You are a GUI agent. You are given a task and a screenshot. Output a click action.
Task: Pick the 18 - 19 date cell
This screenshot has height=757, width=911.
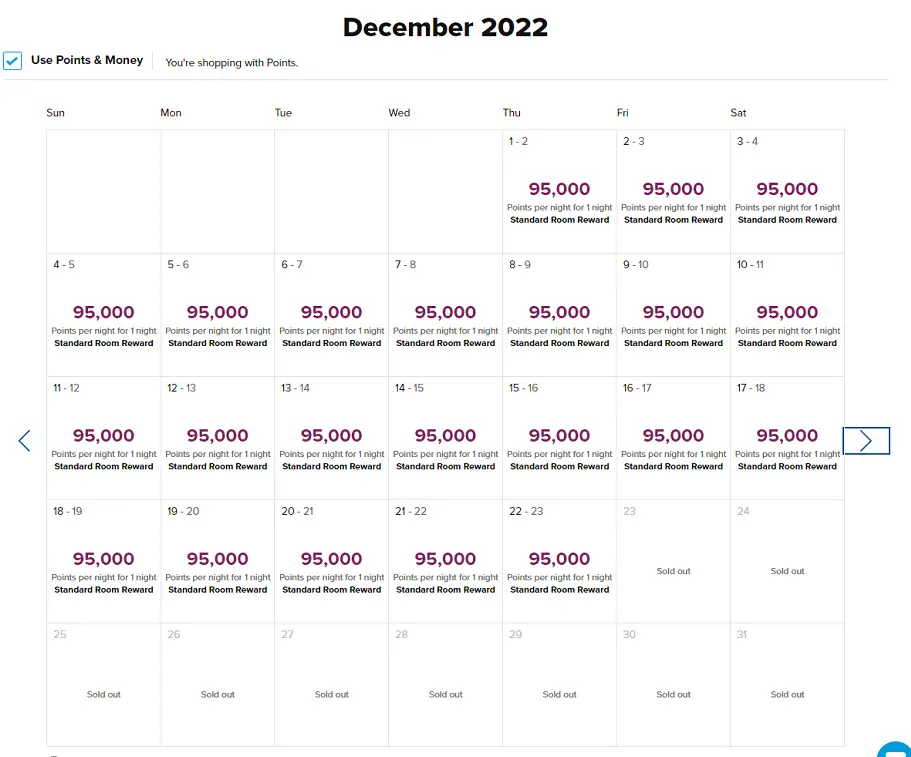[103, 561]
